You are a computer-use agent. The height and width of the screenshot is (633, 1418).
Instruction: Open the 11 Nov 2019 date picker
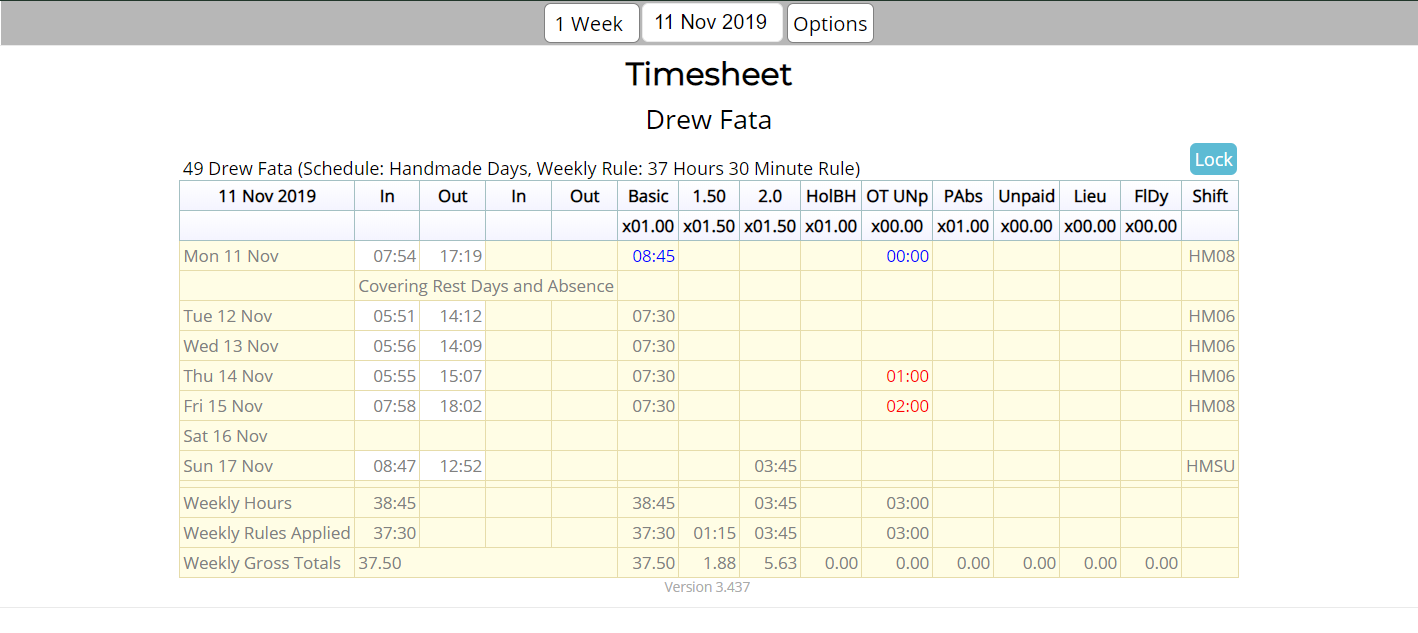coord(711,23)
